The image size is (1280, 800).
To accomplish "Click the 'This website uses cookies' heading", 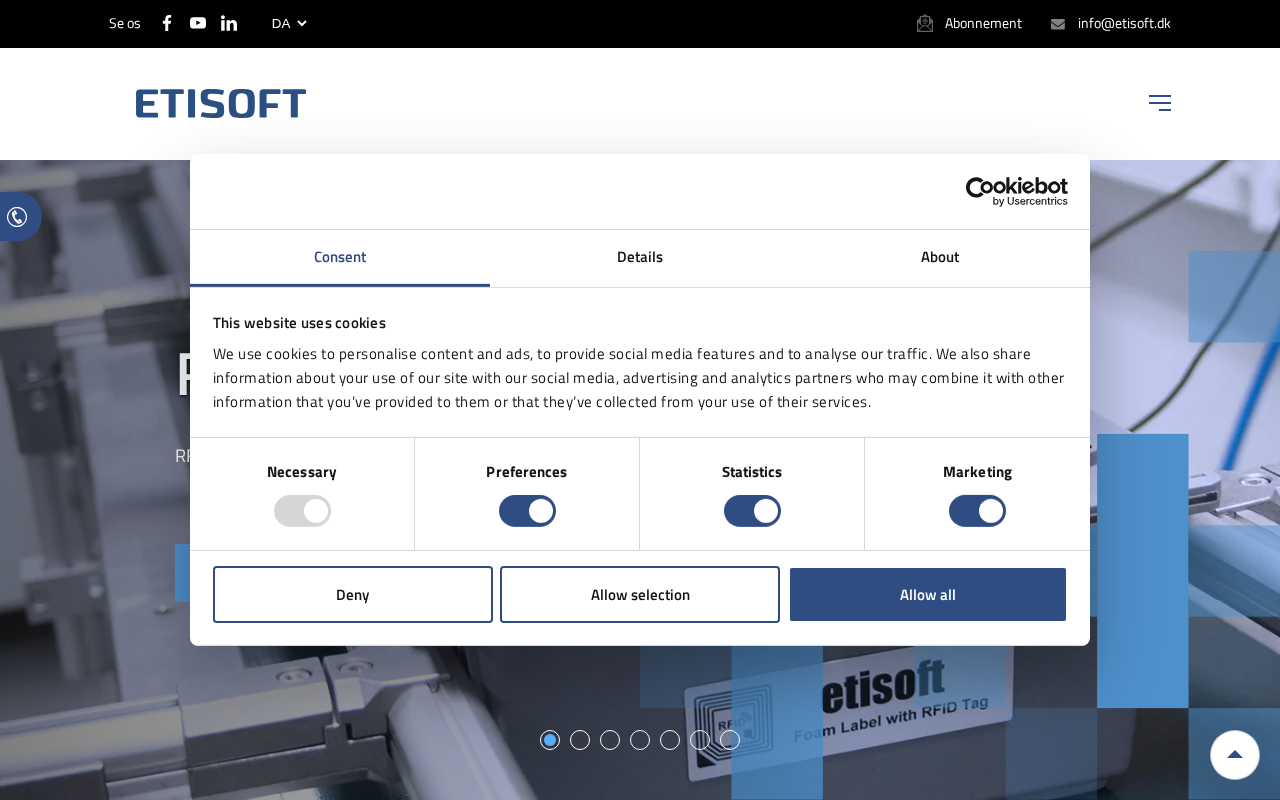I will [299, 323].
